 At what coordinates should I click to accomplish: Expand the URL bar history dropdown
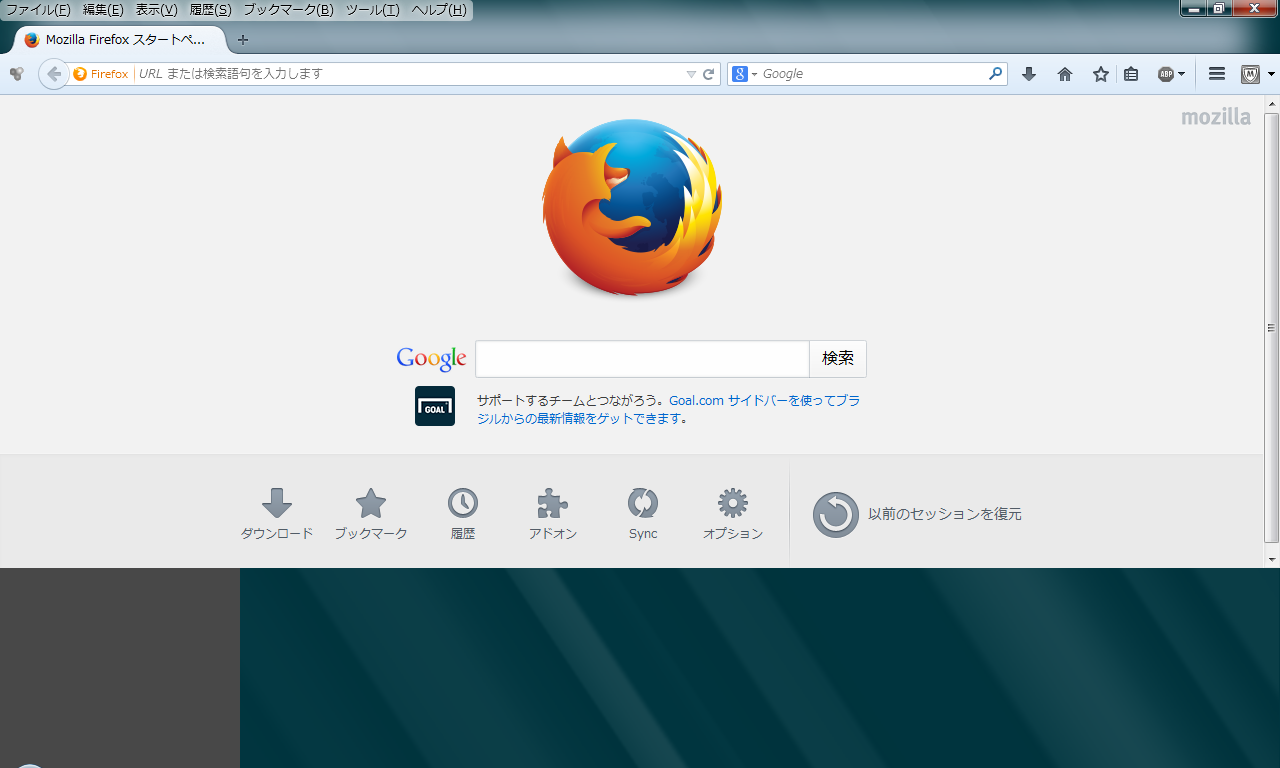(x=691, y=74)
